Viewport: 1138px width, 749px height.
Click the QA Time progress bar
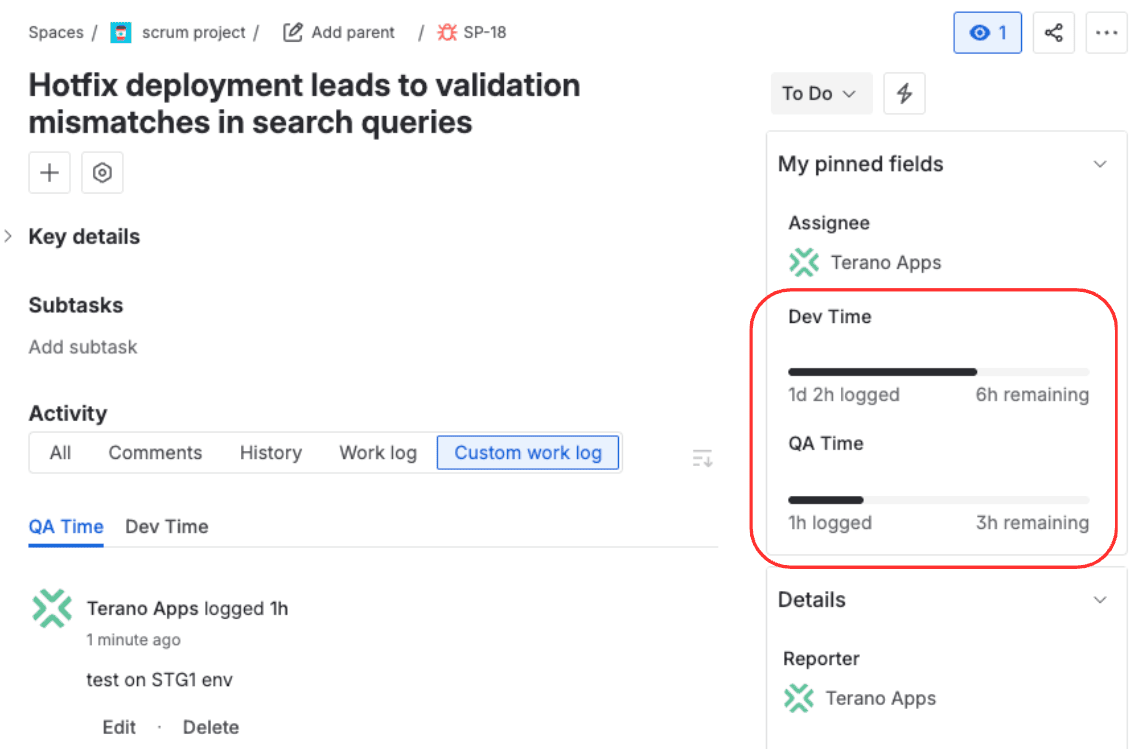(x=938, y=500)
